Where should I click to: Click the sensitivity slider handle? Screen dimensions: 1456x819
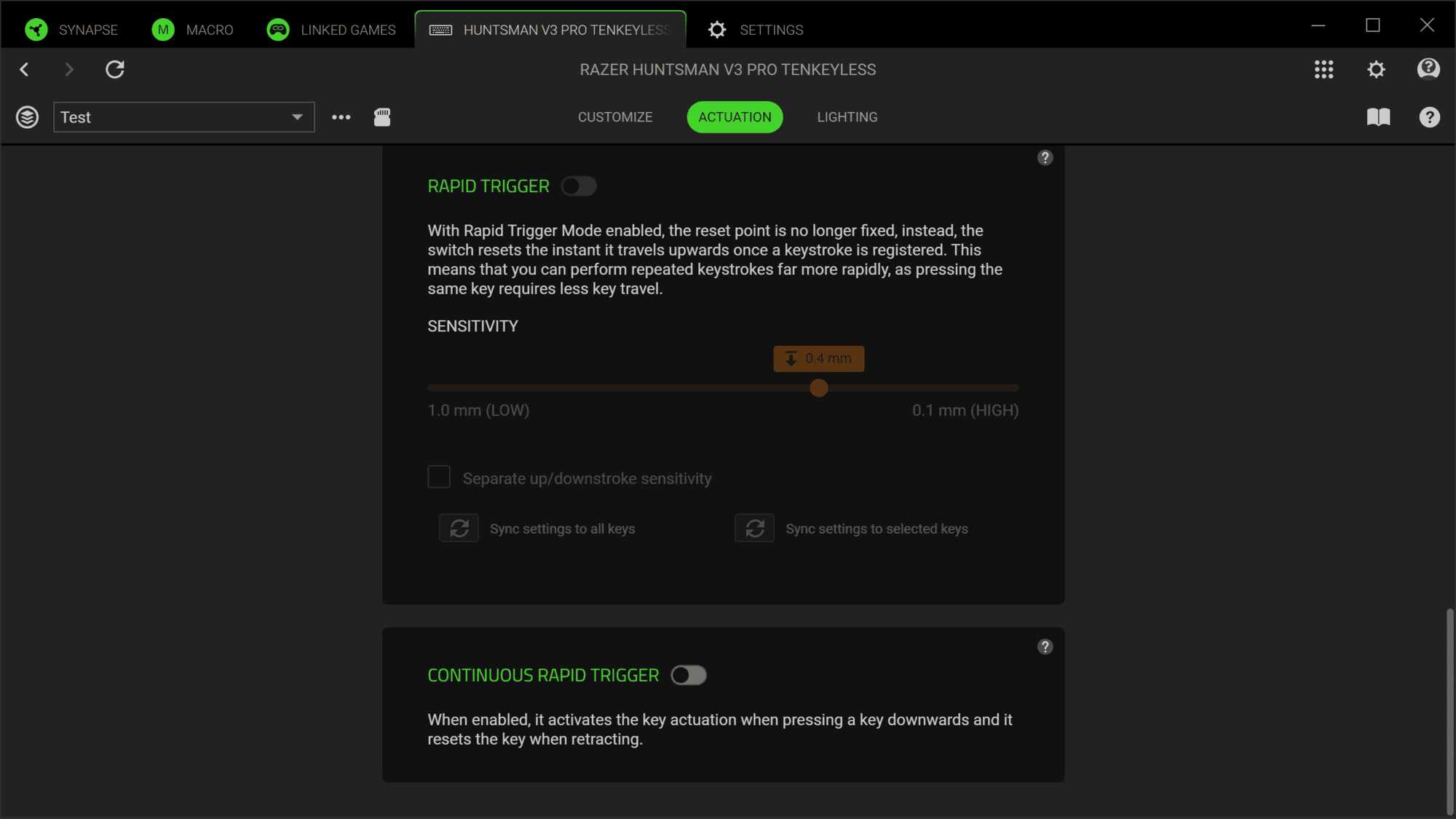click(819, 388)
